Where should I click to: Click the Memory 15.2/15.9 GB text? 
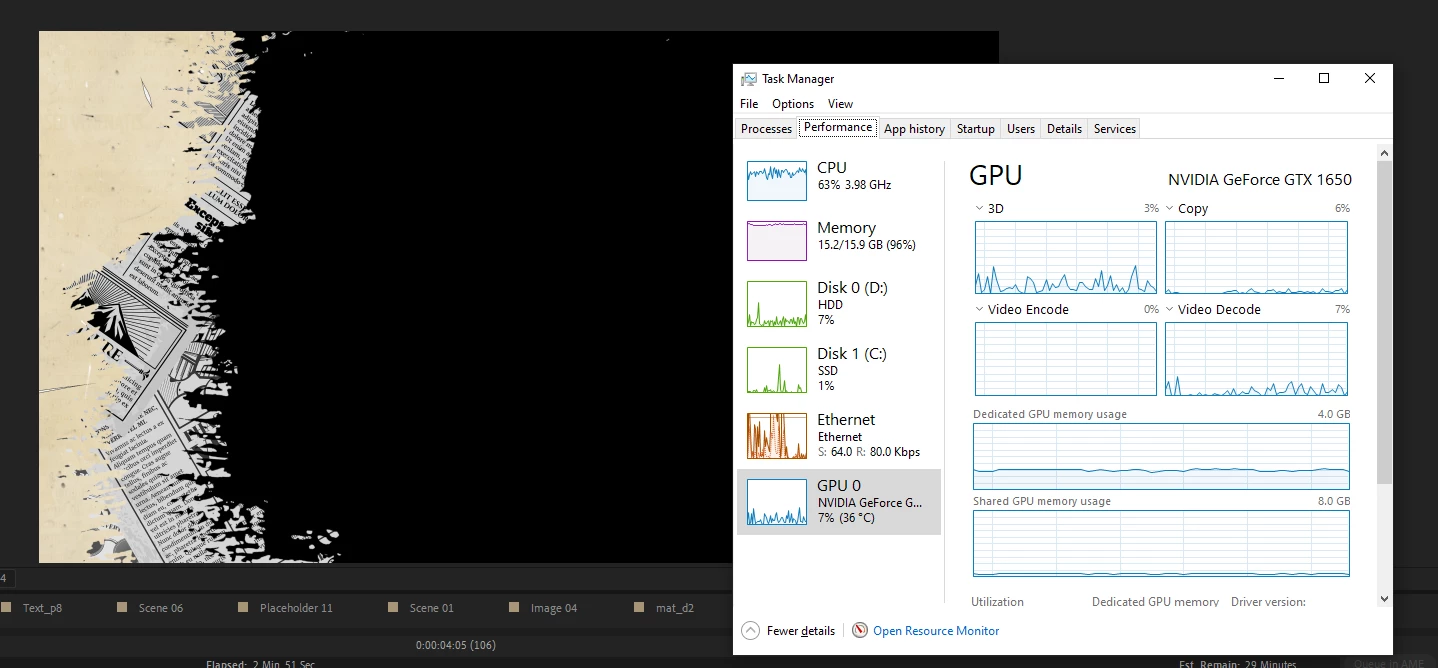(x=866, y=245)
